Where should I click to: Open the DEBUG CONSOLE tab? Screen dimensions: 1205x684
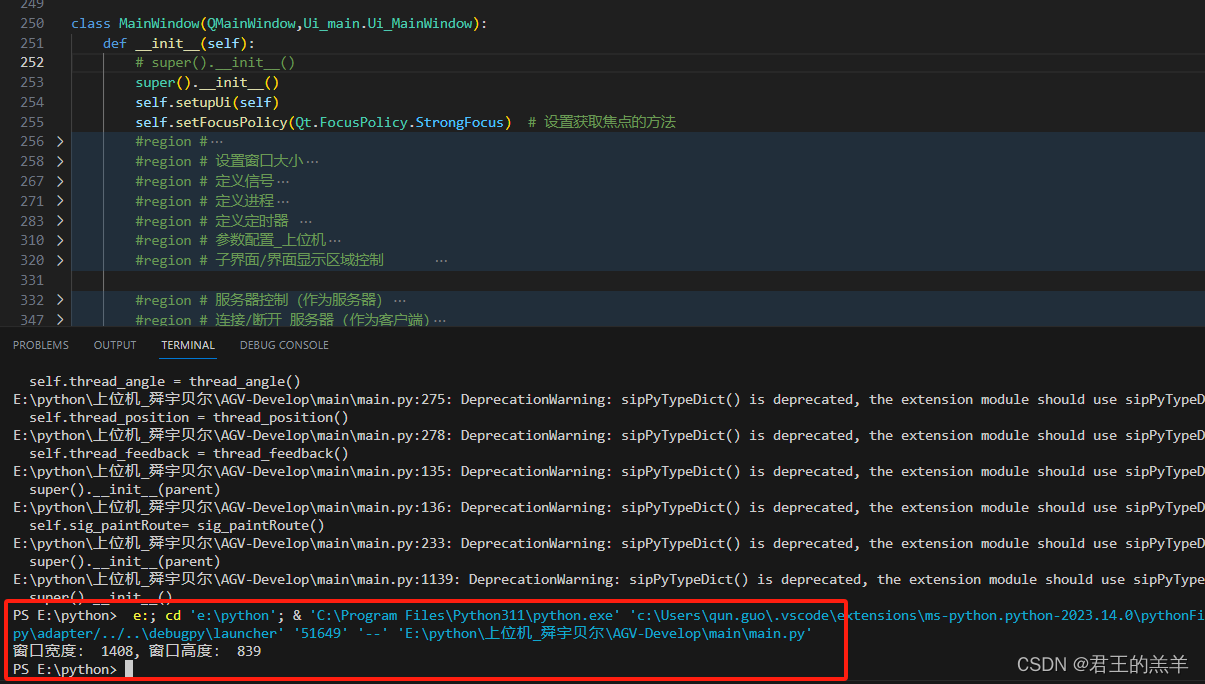284,344
